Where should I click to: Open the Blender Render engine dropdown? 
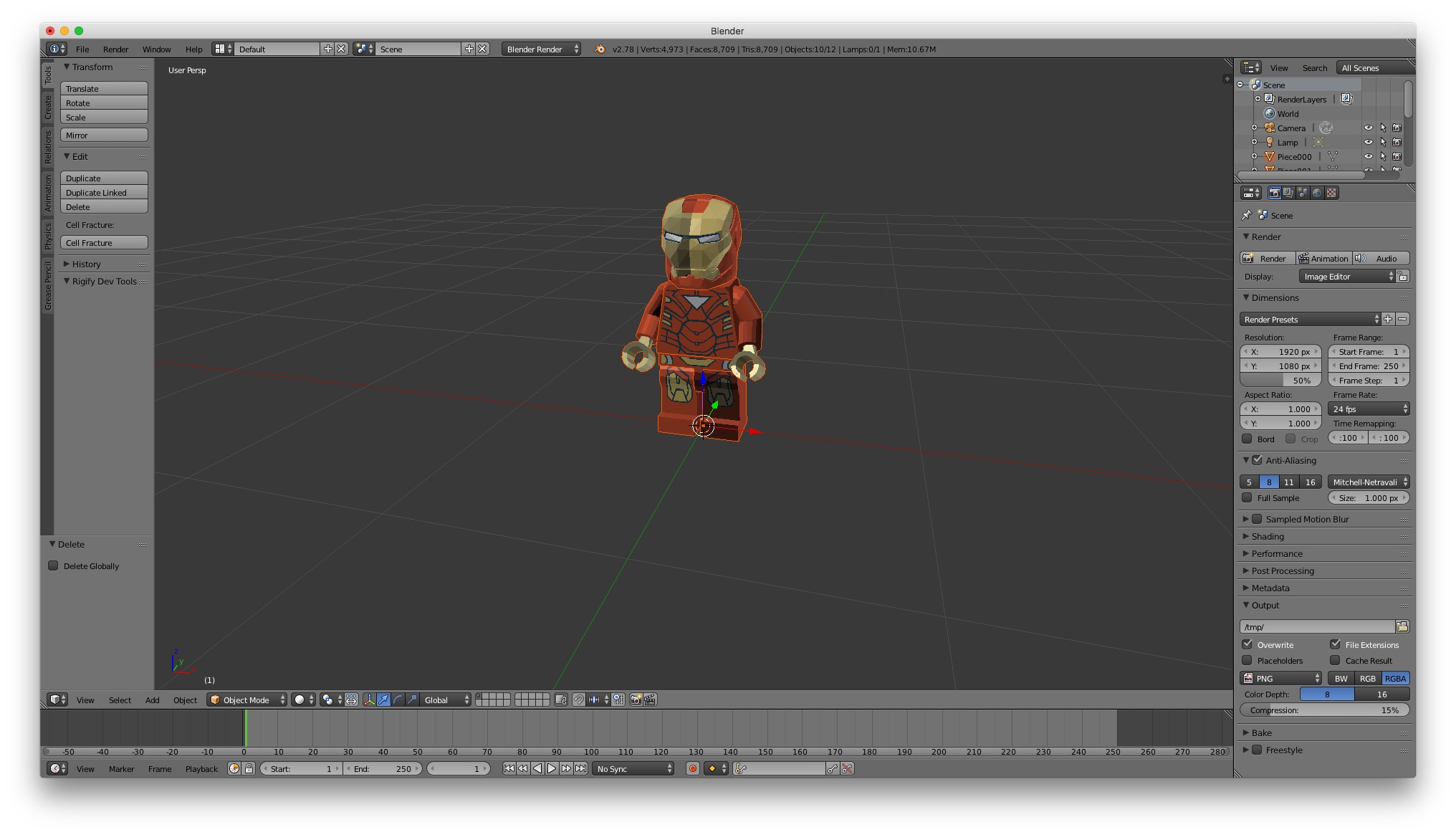click(542, 49)
